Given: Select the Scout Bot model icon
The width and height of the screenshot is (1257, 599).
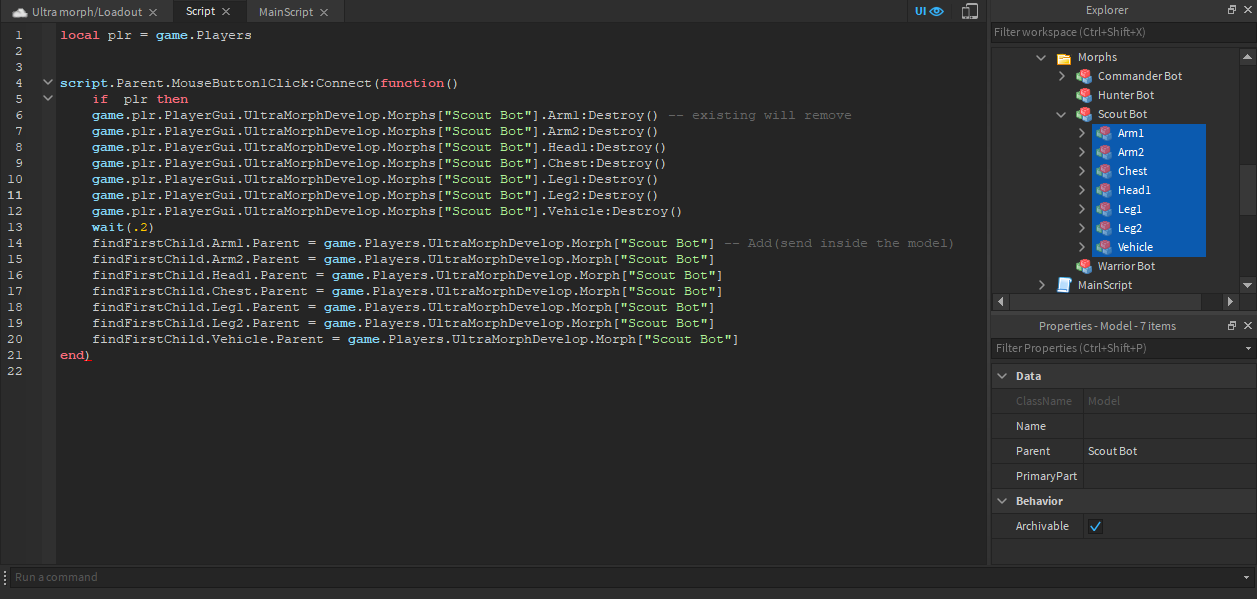Looking at the screenshot, I should (x=1084, y=113).
